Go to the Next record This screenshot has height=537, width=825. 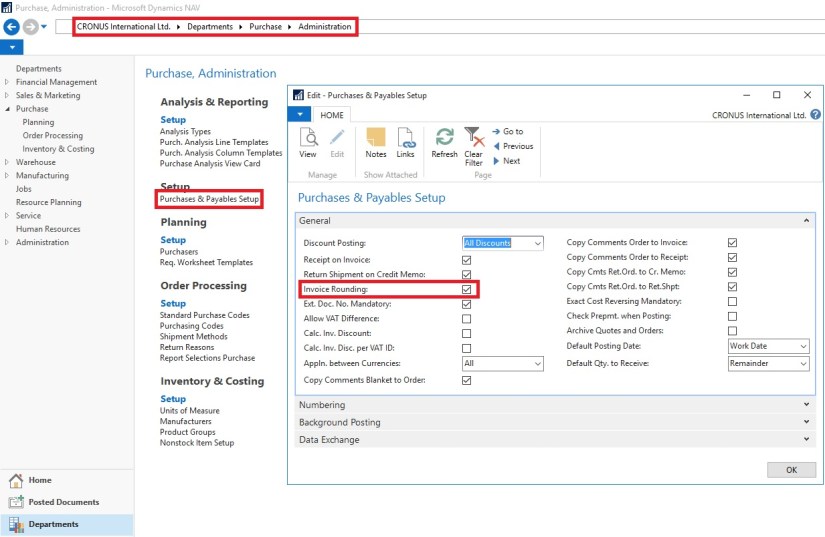click(511, 161)
